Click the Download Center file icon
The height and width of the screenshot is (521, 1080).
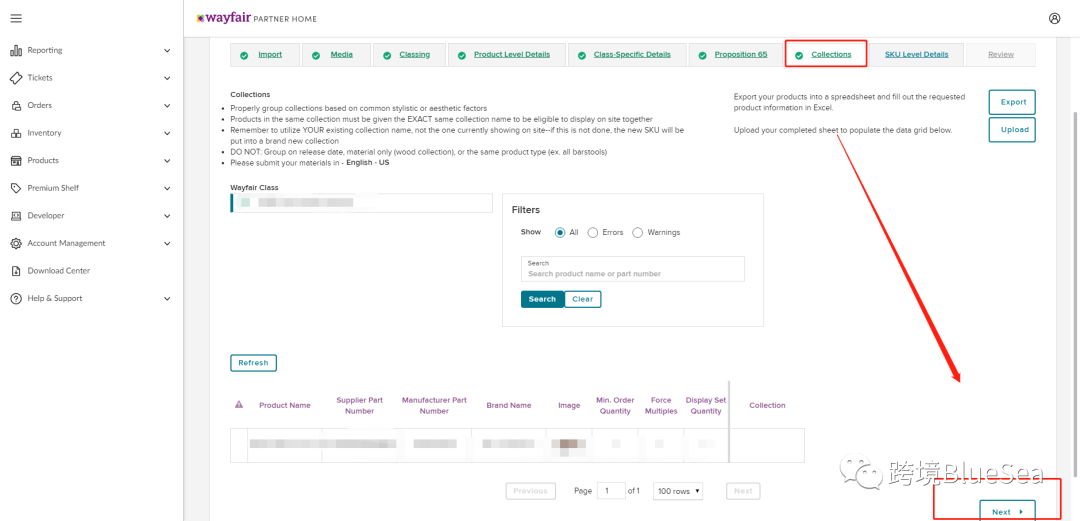point(16,271)
